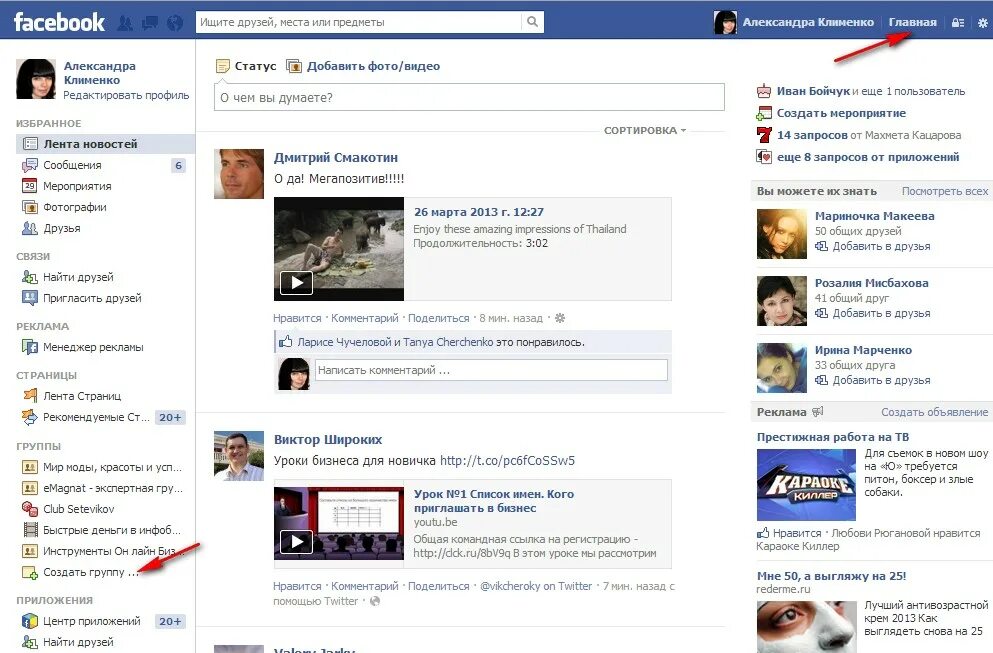
Task: Select Добавить фото/видео tab
Action: 364,66
